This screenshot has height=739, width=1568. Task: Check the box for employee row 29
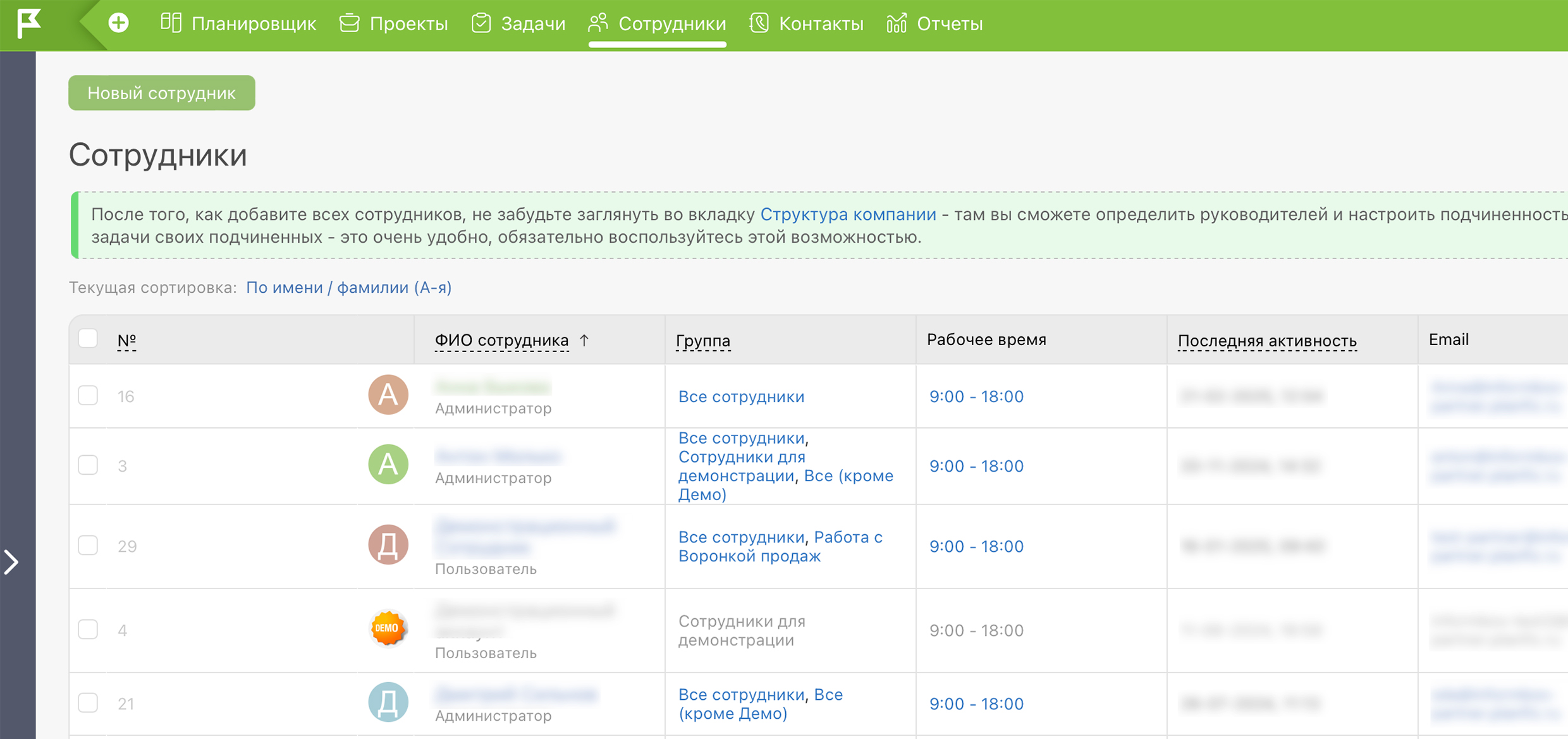click(88, 545)
